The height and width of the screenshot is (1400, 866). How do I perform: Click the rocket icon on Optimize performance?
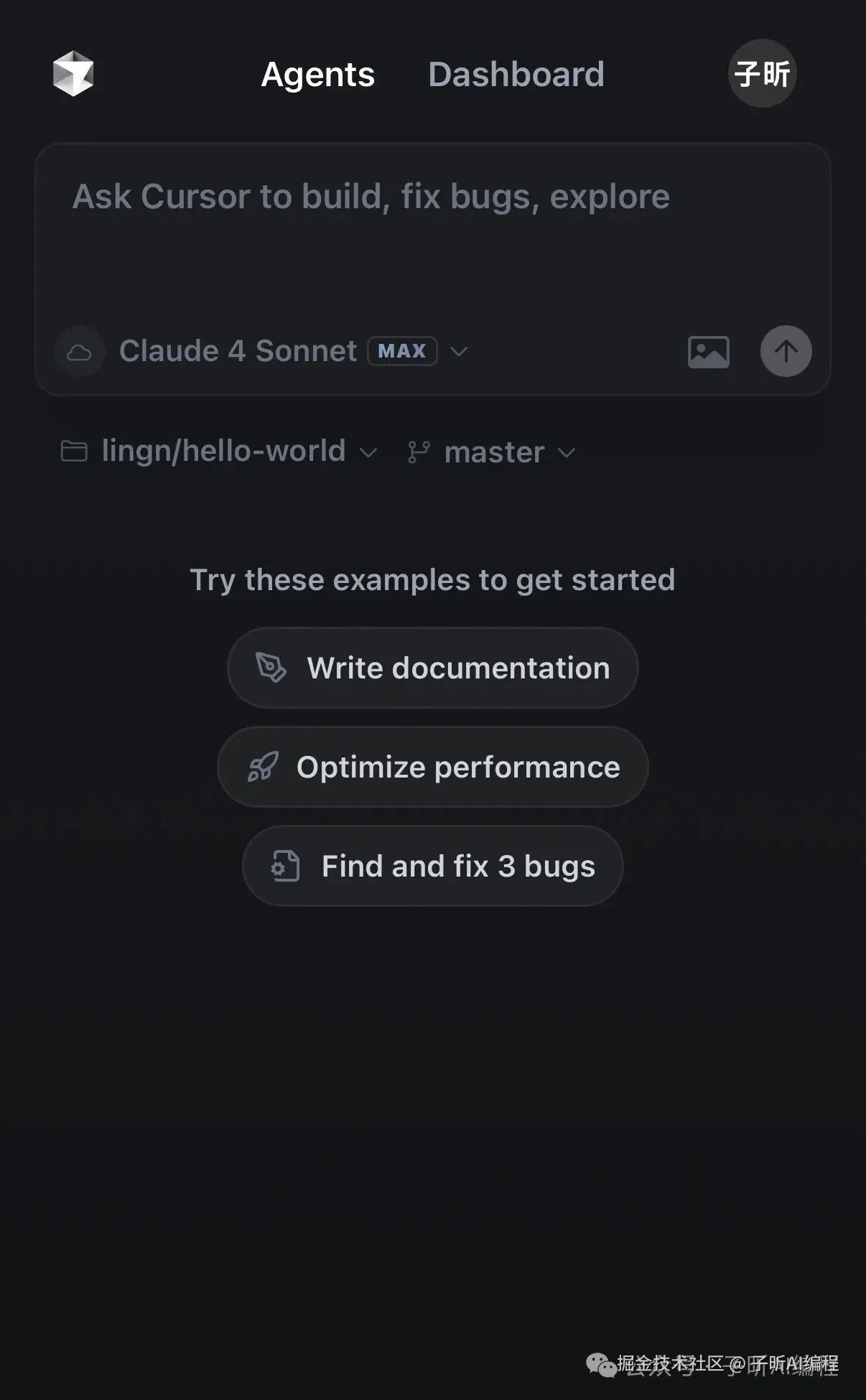pos(263,767)
